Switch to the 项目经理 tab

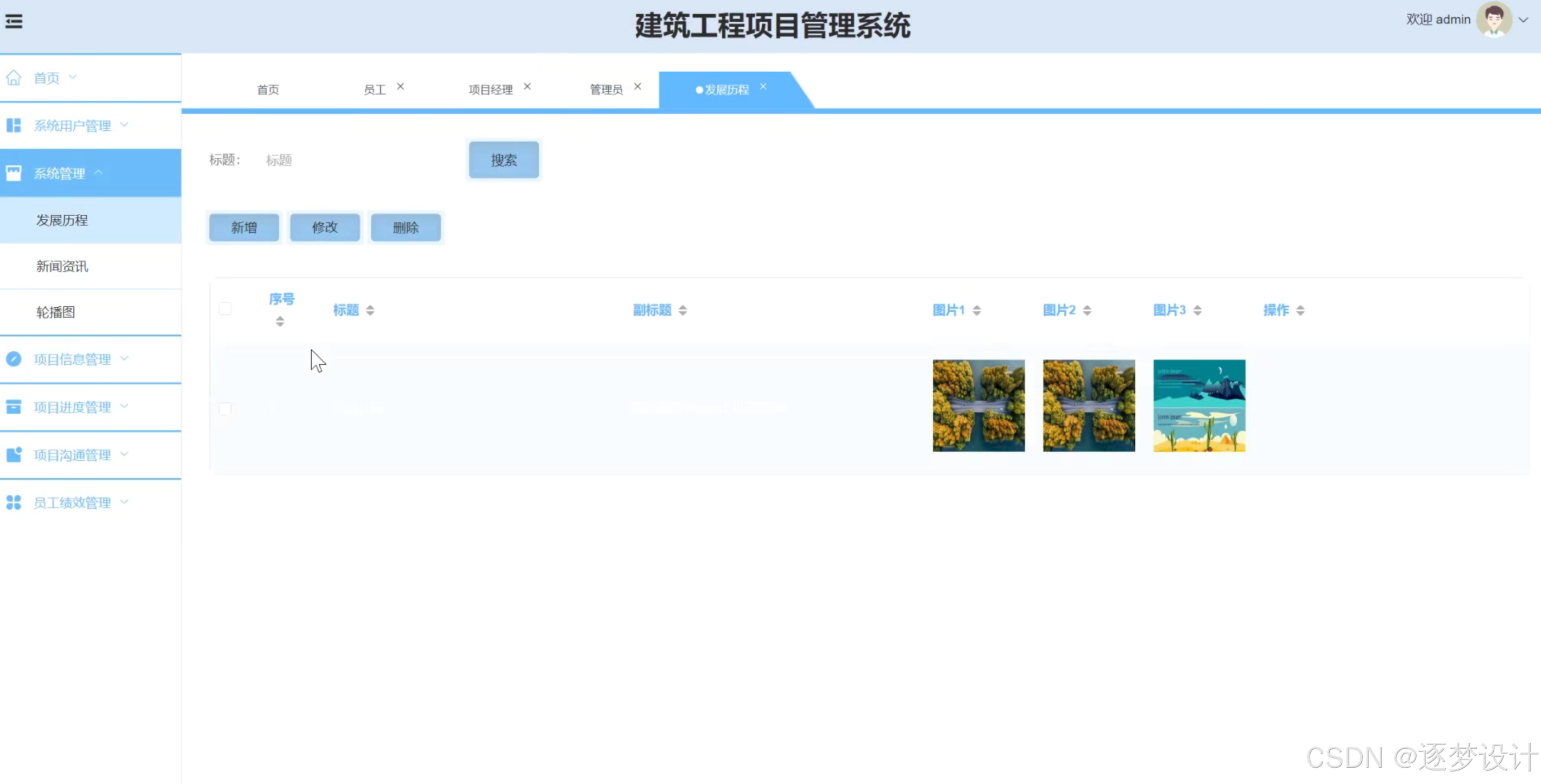490,90
